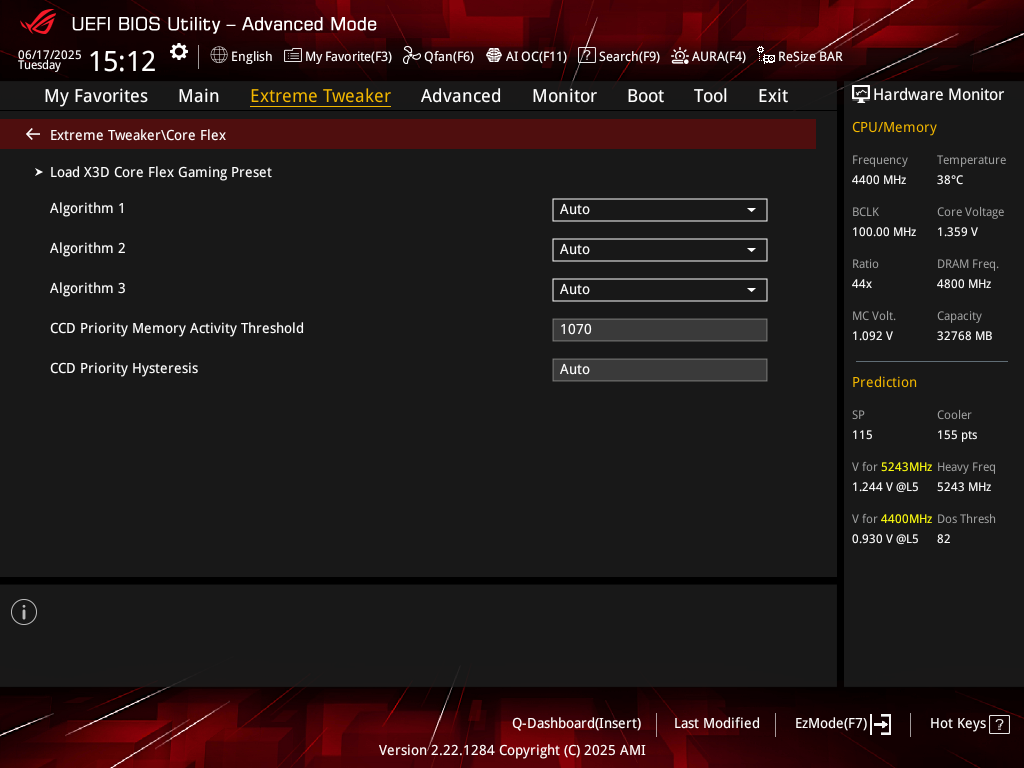View Last Modified settings
This screenshot has height=768, width=1024.
[716, 724]
